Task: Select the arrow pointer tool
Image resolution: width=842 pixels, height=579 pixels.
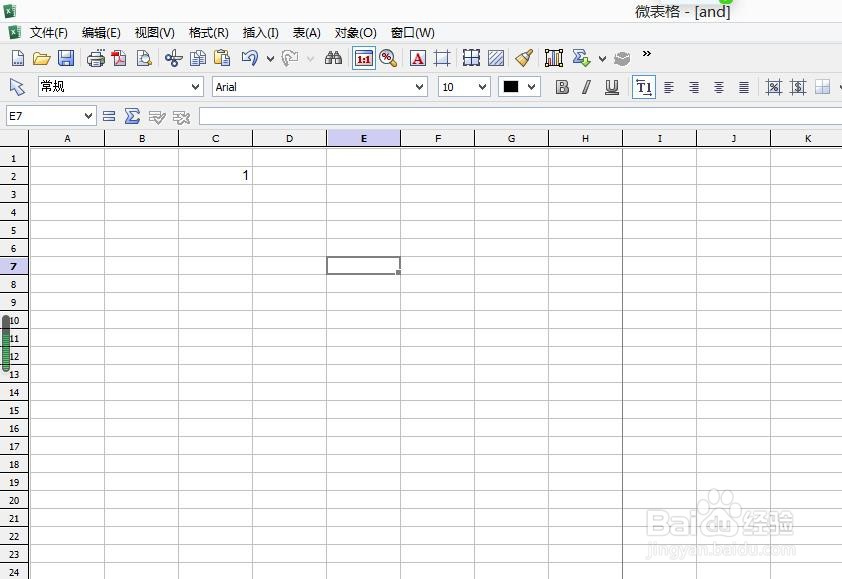Action: pos(17,87)
